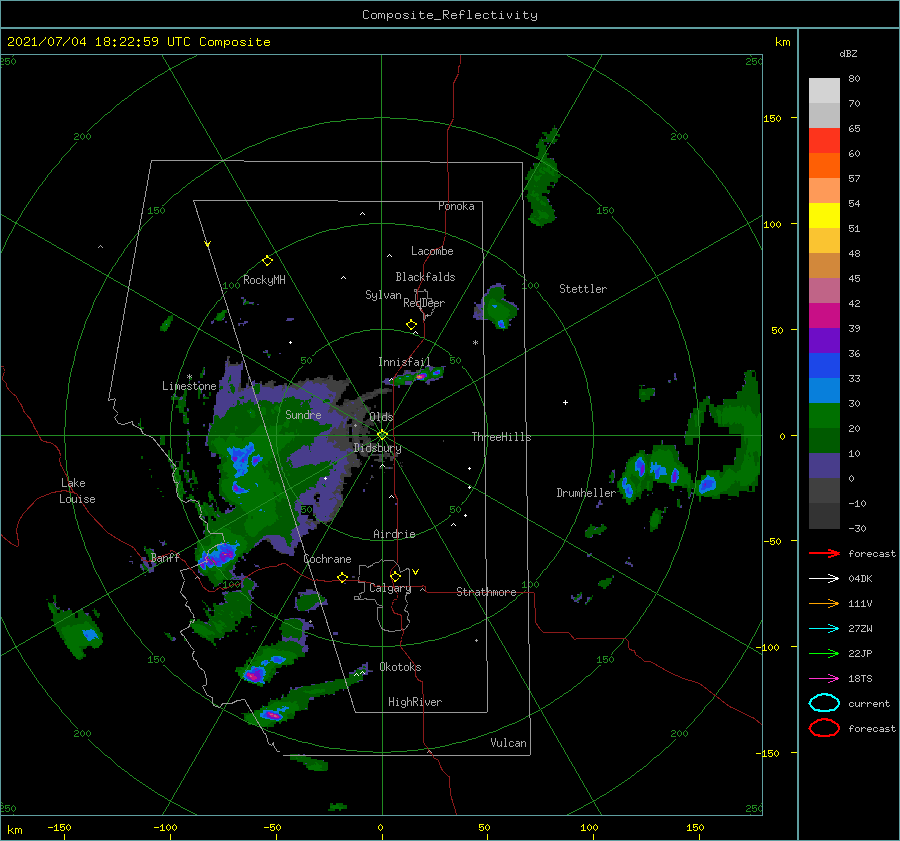Select the 20 dBZ green color swatch
Screen dimensions: 900x841
click(x=824, y=415)
